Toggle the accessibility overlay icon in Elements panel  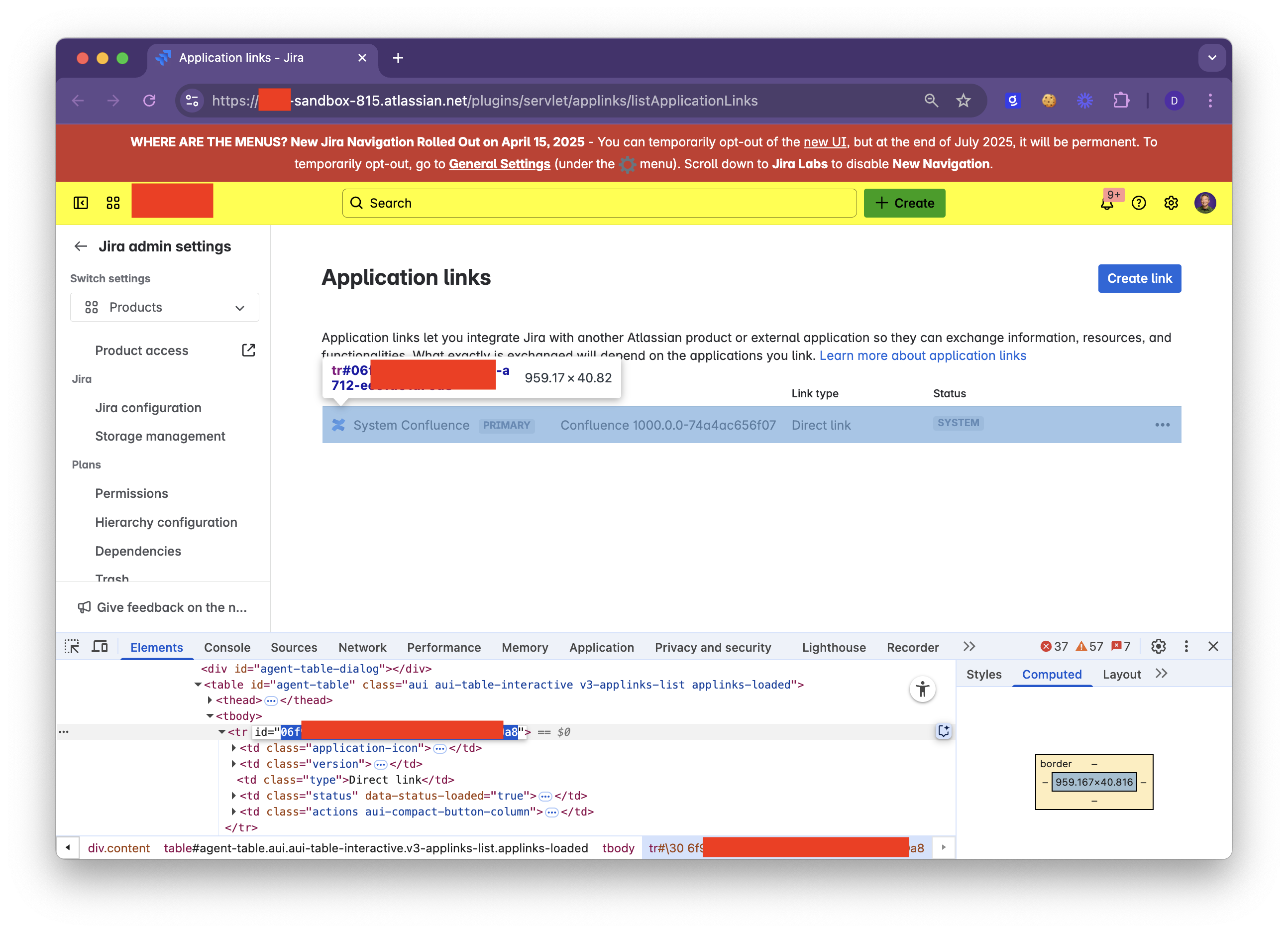click(x=922, y=689)
